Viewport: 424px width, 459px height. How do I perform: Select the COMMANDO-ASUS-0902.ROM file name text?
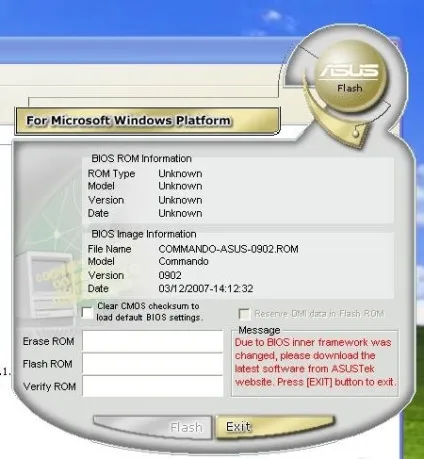(x=228, y=249)
